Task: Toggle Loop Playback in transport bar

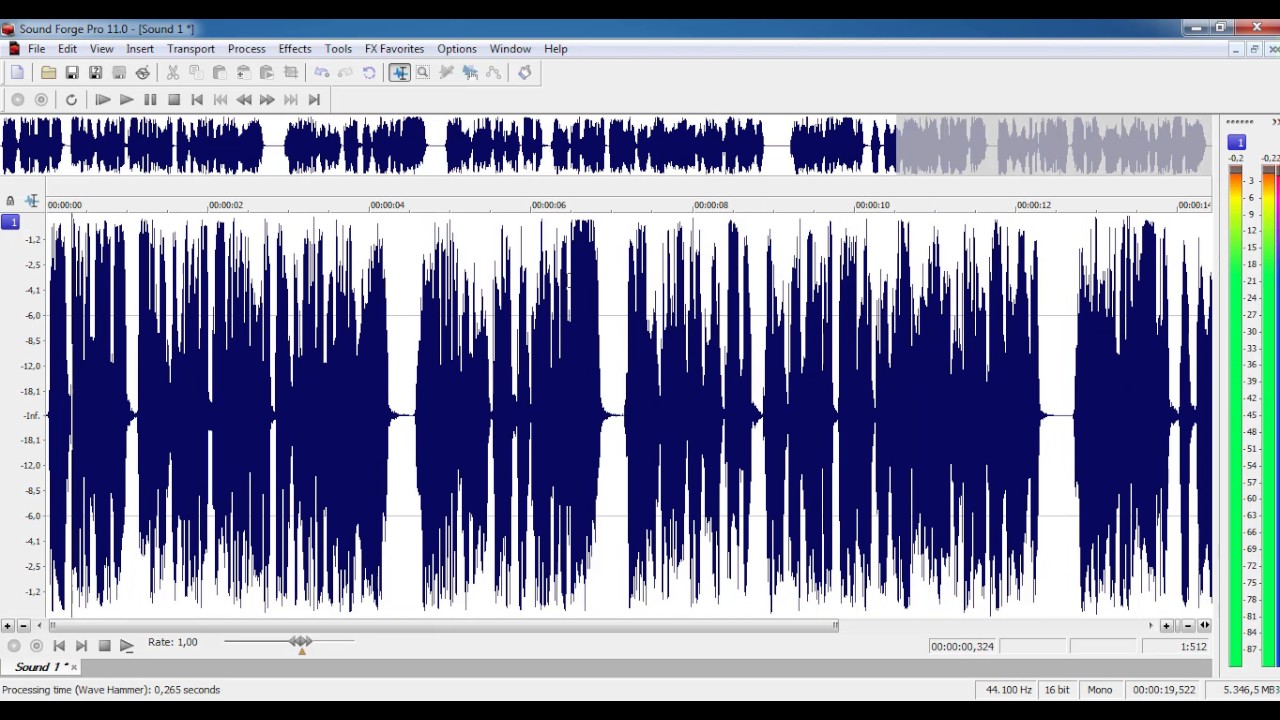Action: [71, 100]
